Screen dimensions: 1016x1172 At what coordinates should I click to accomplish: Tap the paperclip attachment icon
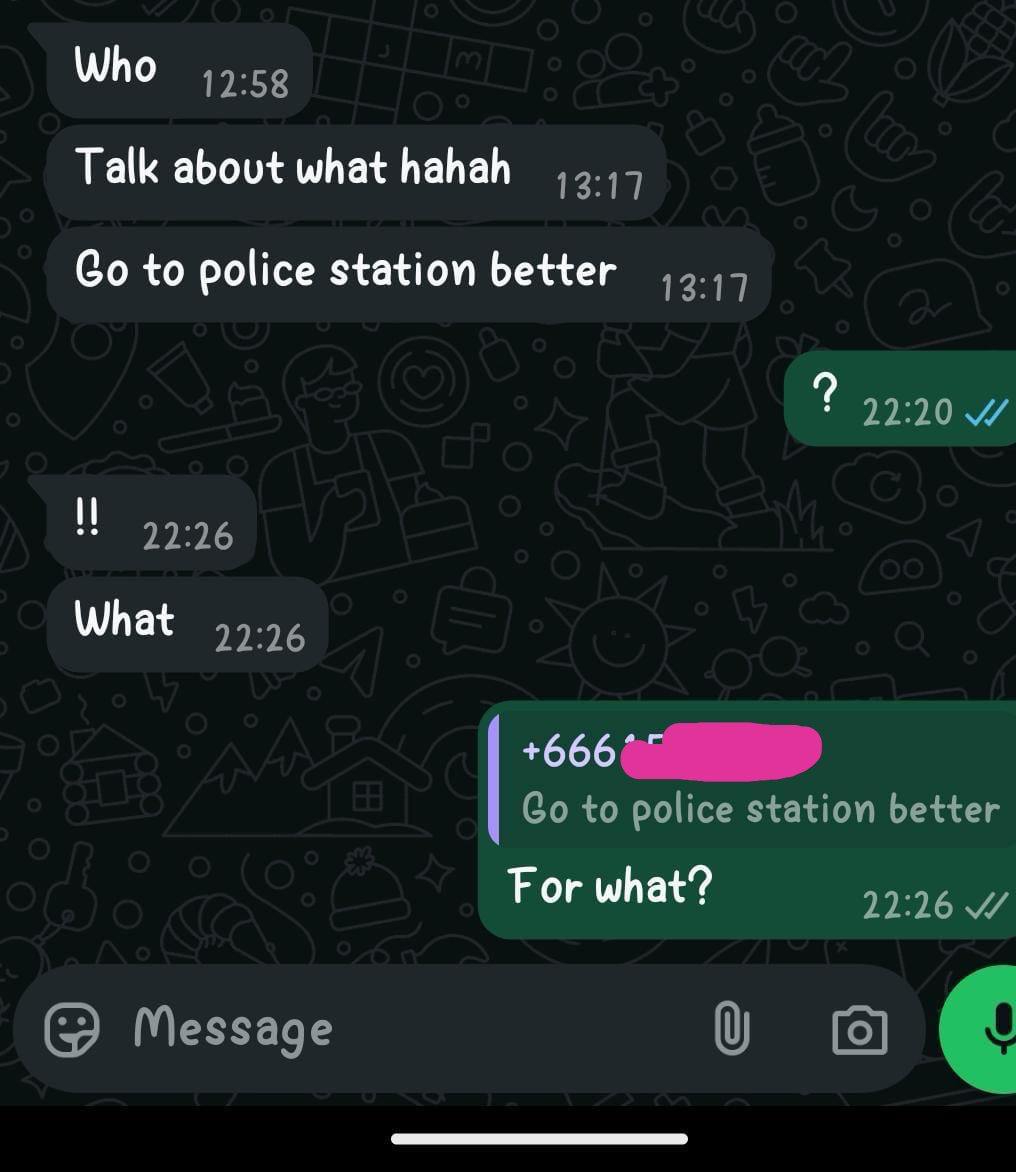(731, 1028)
